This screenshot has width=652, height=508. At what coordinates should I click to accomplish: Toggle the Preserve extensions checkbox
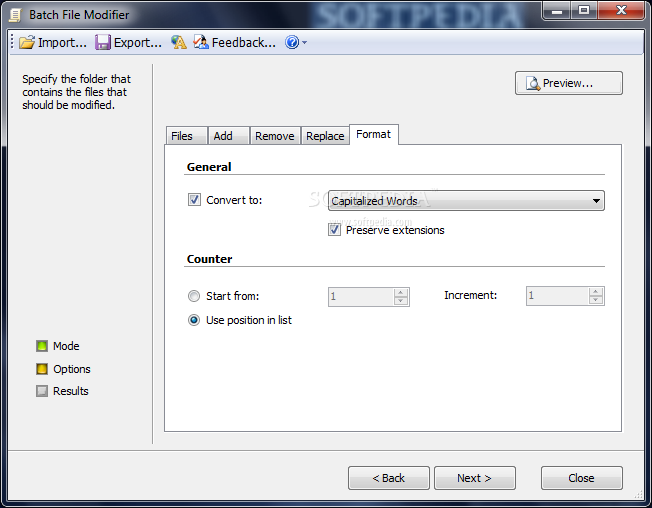click(334, 230)
